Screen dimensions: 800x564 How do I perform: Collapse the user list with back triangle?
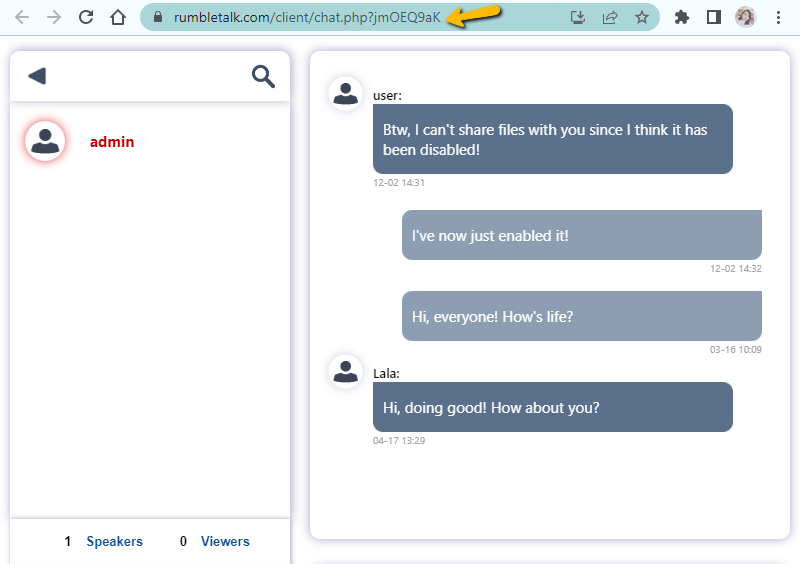point(37,76)
